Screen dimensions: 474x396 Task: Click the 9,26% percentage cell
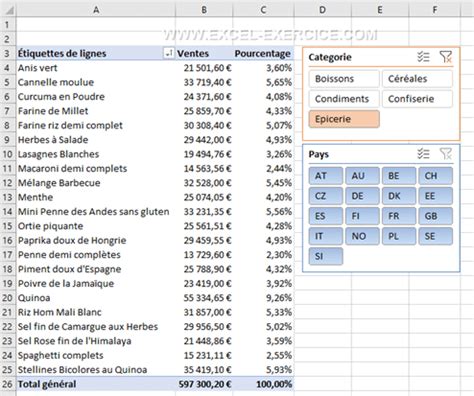click(x=263, y=298)
